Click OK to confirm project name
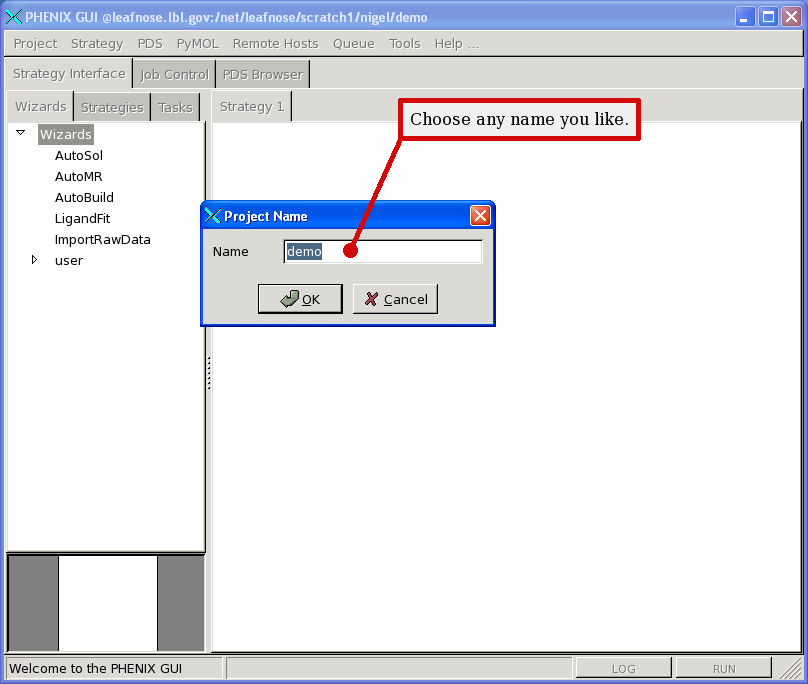 [x=300, y=299]
